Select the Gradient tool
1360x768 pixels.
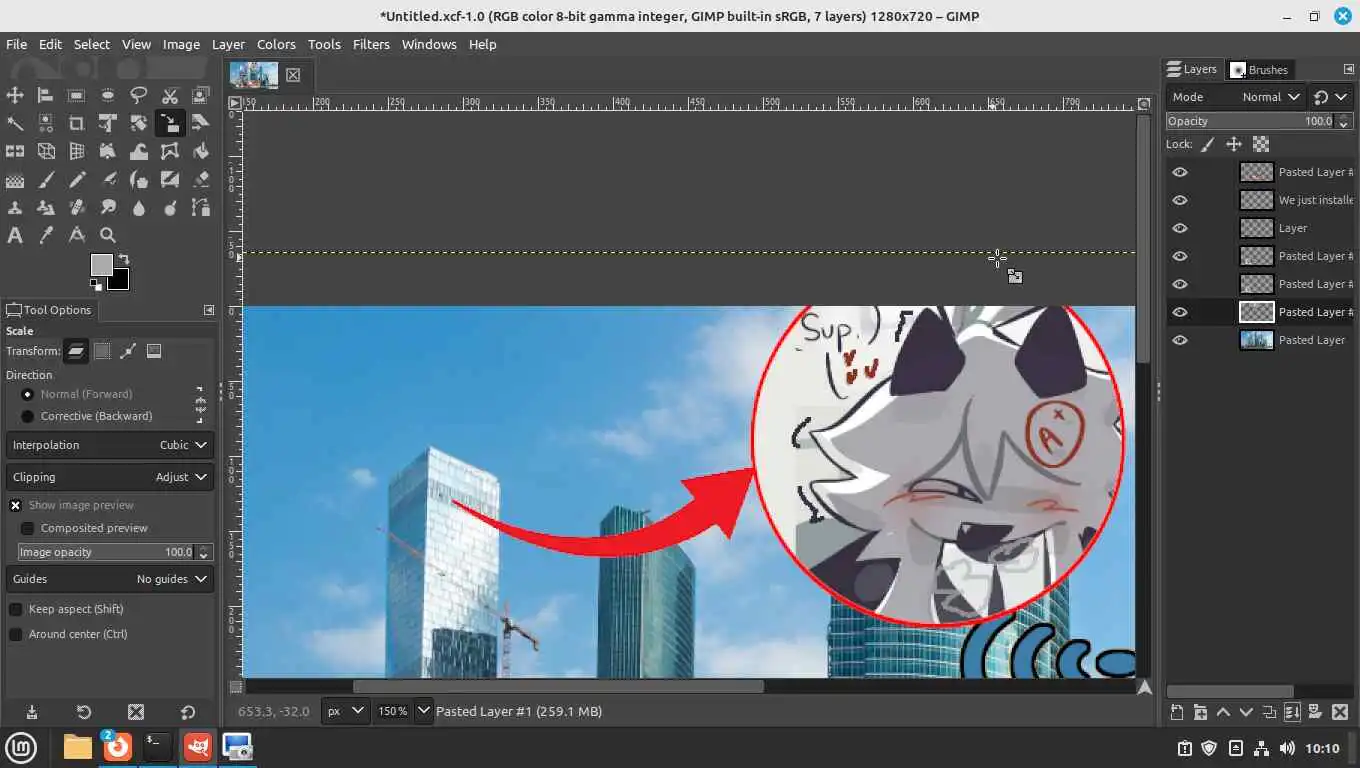click(x=15, y=180)
